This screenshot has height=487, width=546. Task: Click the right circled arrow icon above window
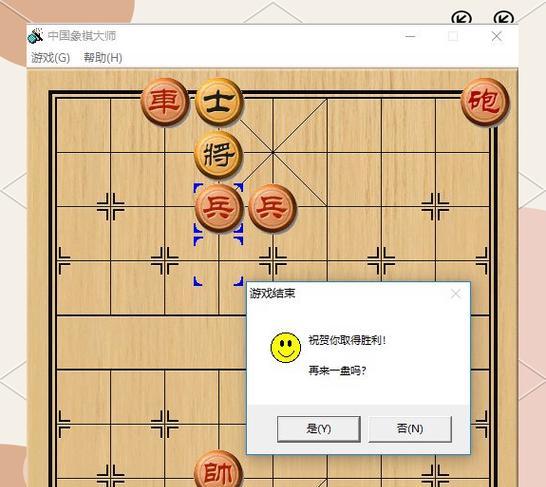(x=504, y=18)
